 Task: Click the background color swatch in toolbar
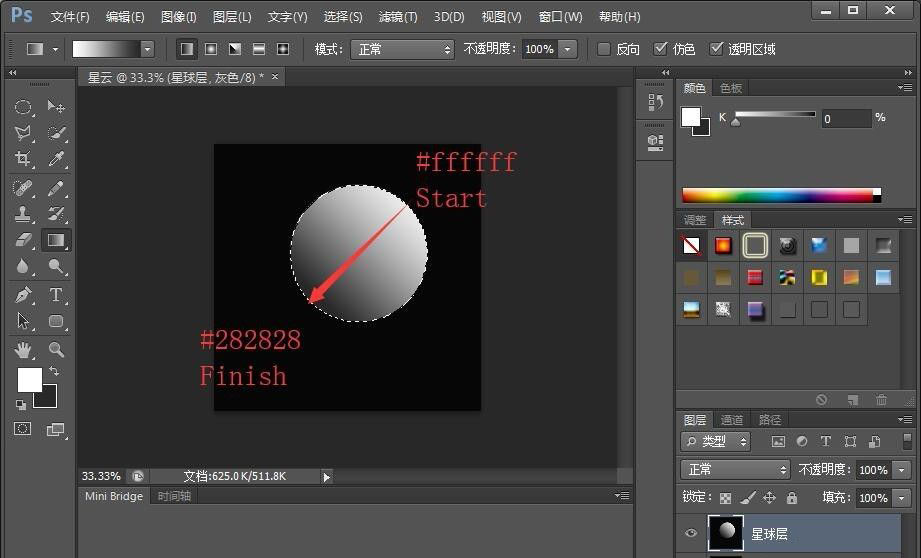pyautogui.click(x=49, y=401)
